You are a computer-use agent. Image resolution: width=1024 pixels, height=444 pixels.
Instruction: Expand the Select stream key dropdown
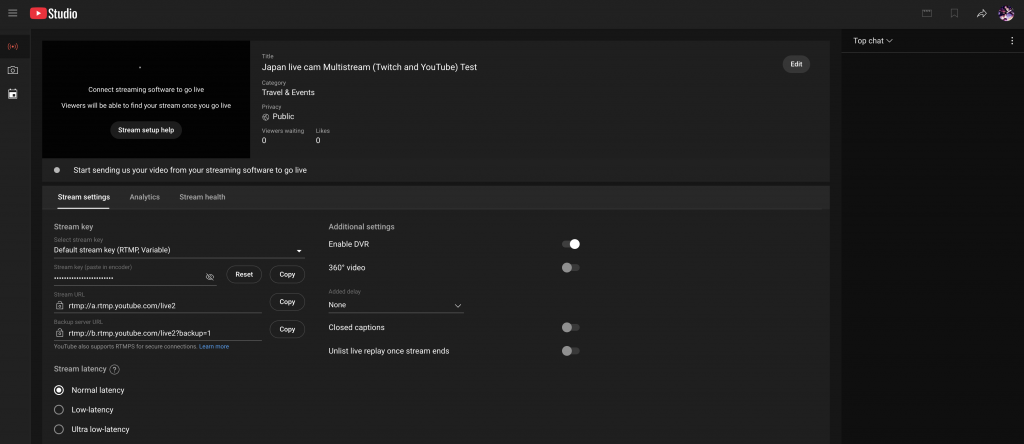tap(178, 250)
